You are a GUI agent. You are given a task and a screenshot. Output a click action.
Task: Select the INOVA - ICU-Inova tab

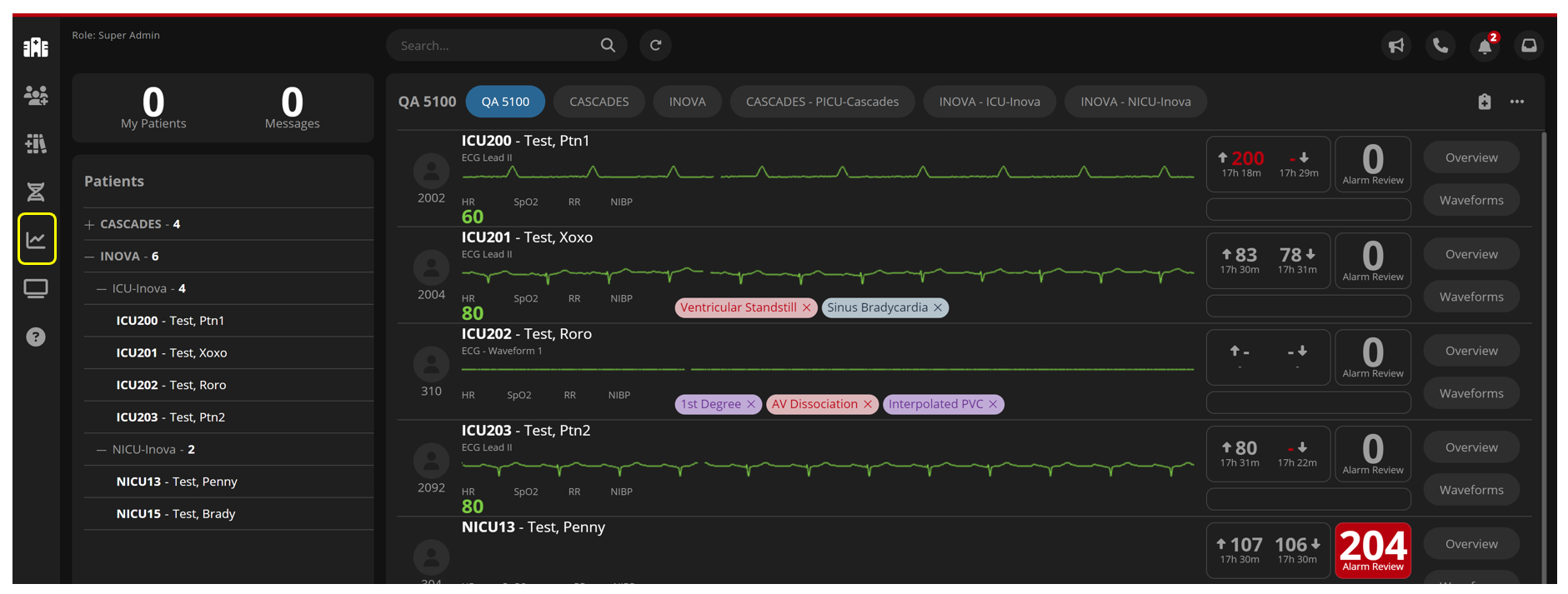[x=989, y=102]
